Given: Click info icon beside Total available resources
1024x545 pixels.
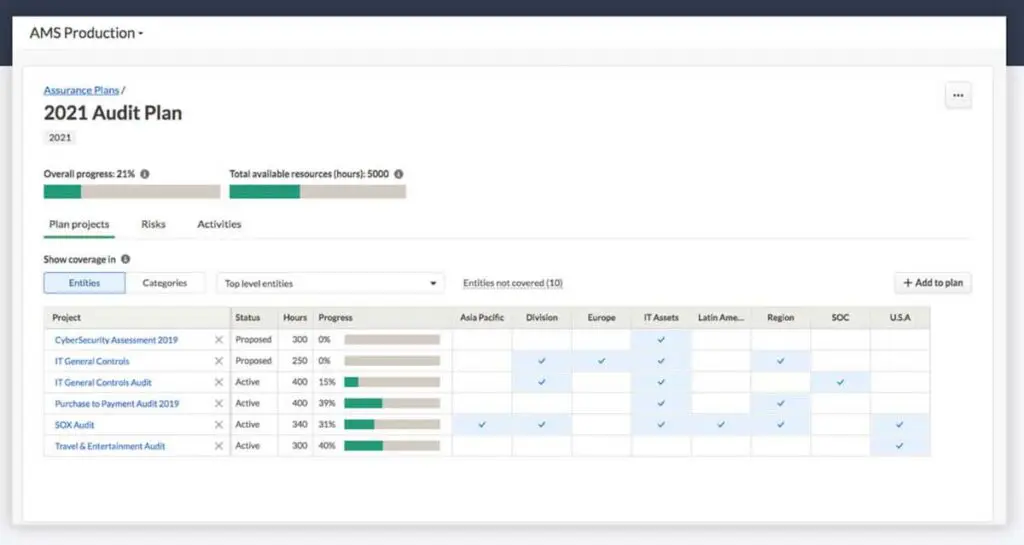Looking at the screenshot, I should click(x=399, y=174).
